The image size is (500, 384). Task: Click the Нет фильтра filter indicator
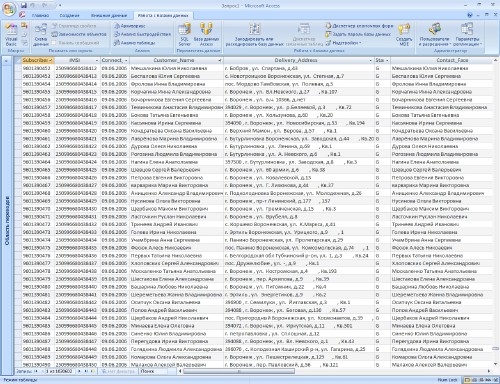[x=118, y=371]
